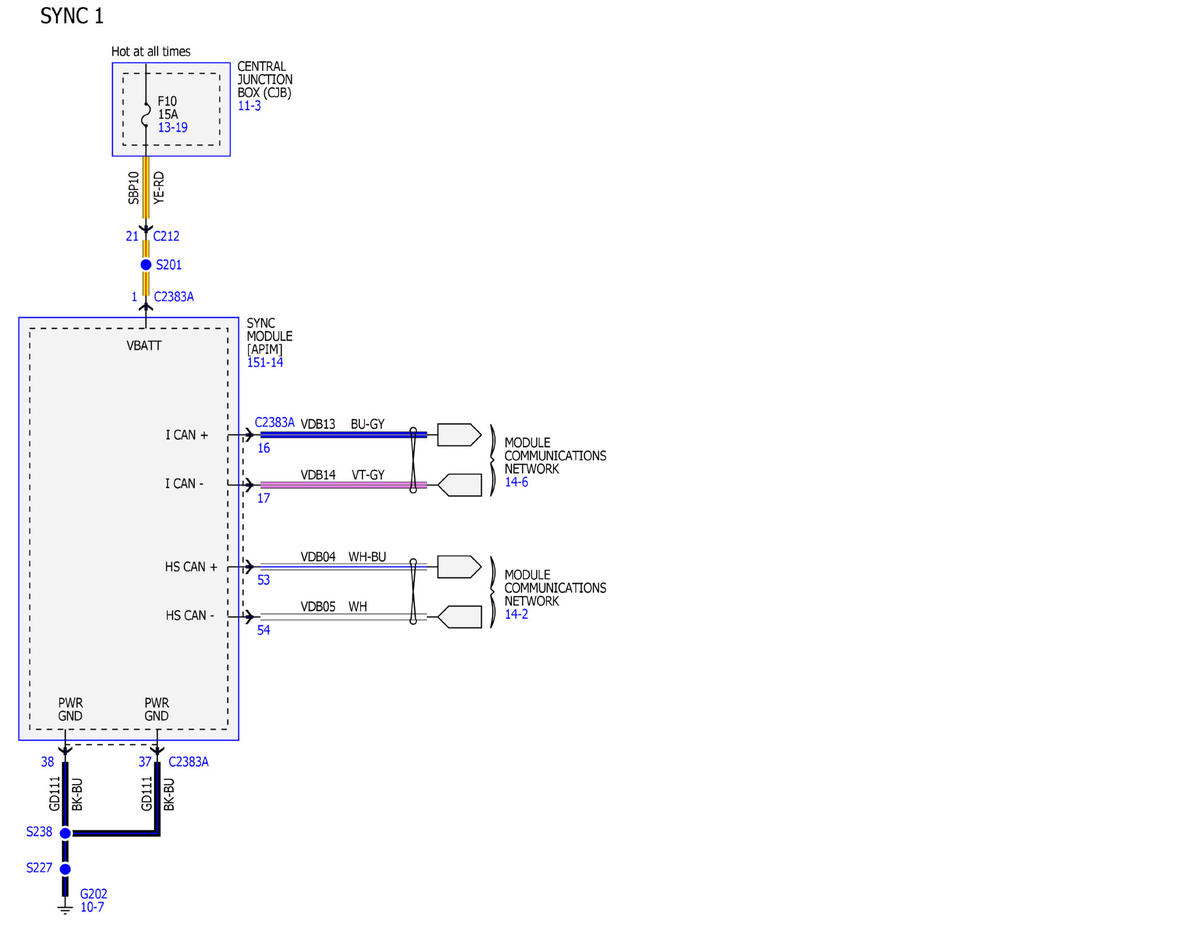Screen dimensions: 1200x927
Task: Open the 11-3 Central Junction Box reference
Action: [250, 105]
